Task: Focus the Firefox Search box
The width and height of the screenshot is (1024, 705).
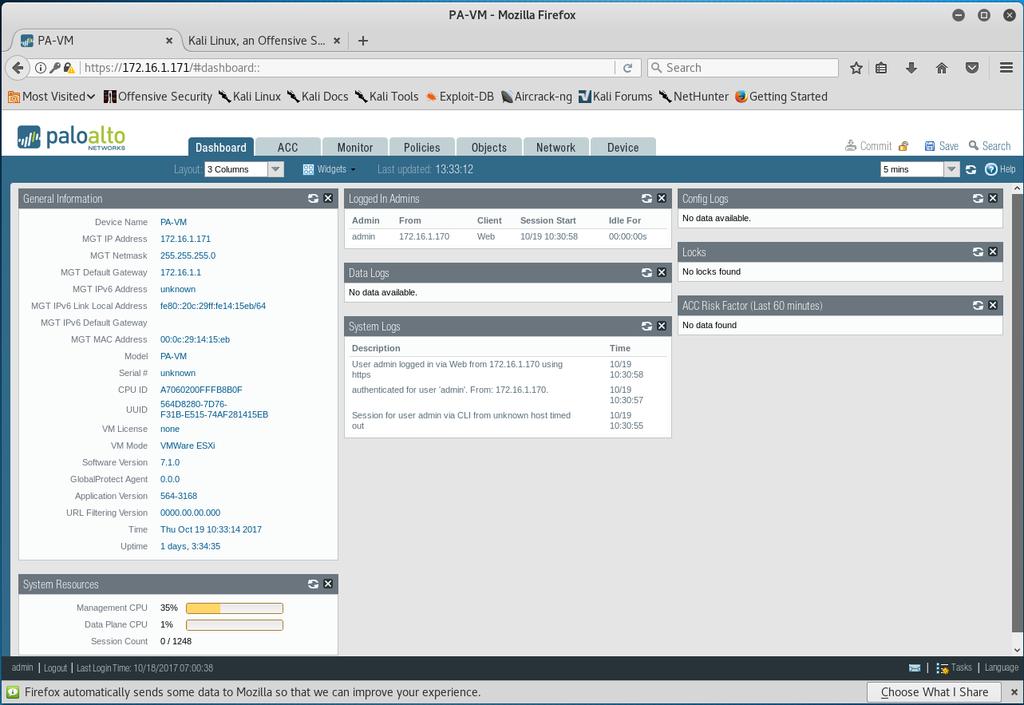Action: point(743,68)
